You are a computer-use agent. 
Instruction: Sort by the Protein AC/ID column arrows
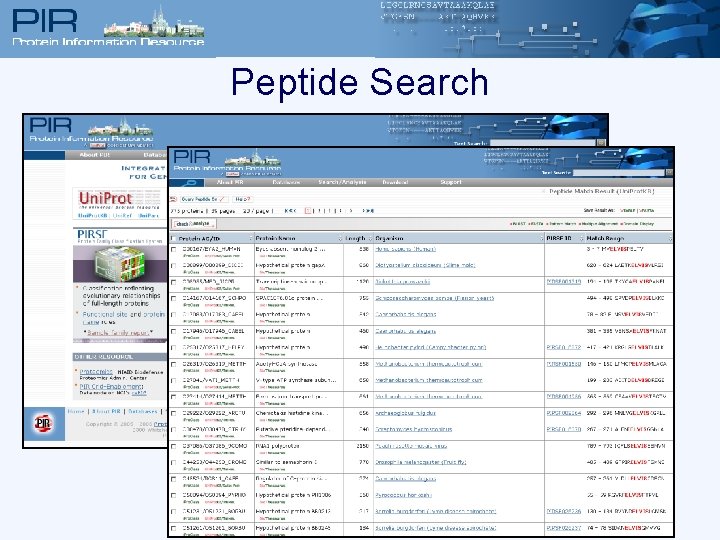(251, 238)
